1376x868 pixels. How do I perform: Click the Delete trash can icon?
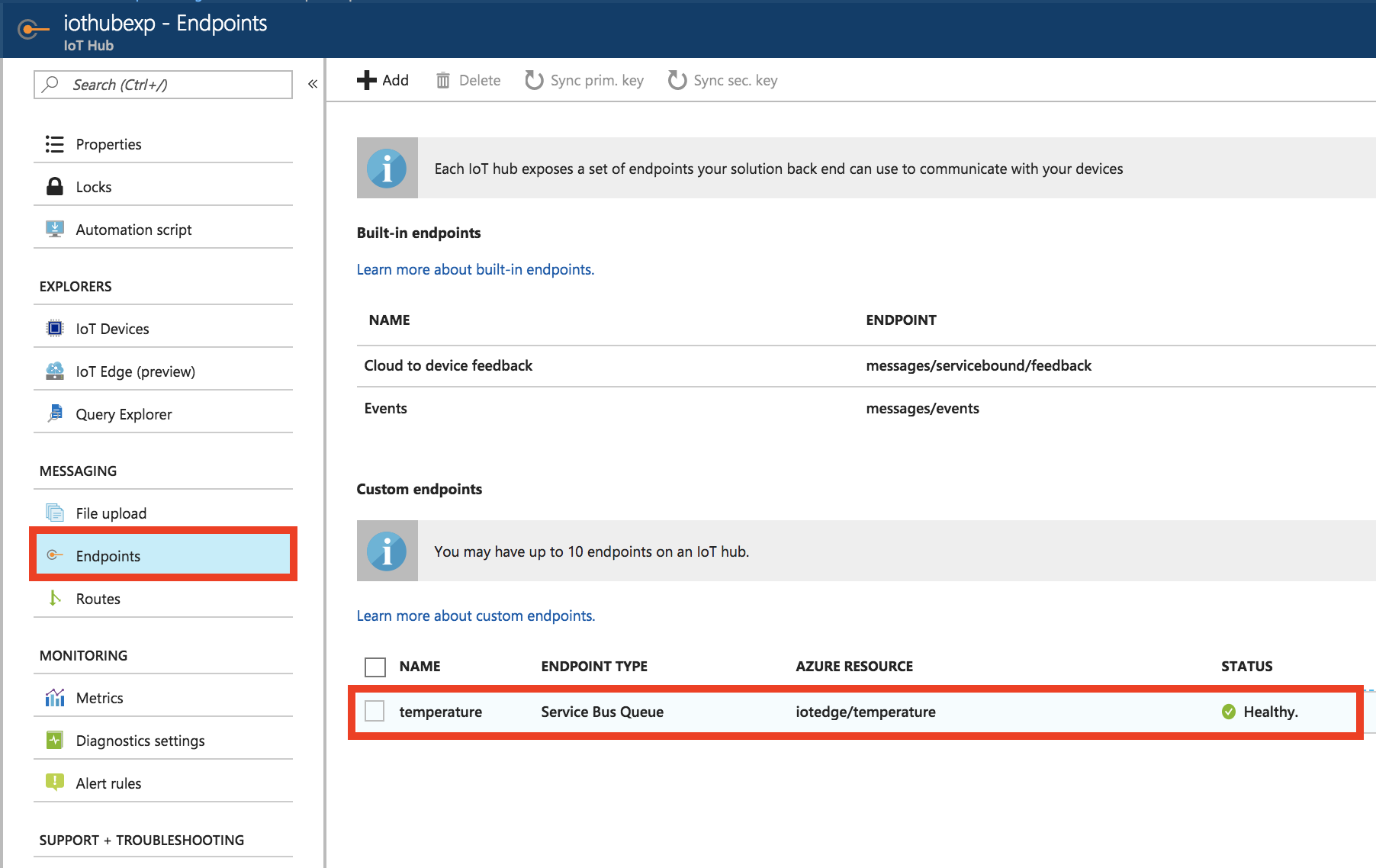click(443, 80)
